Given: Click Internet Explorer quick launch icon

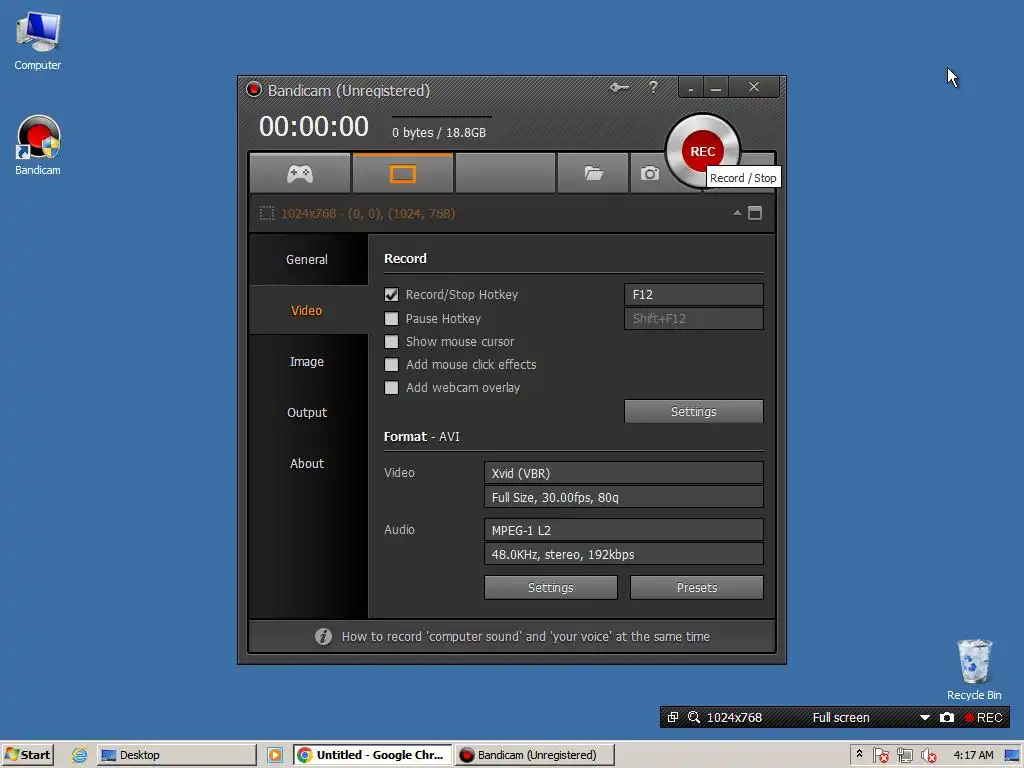Looking at the screenshot, I should (80, 755).
